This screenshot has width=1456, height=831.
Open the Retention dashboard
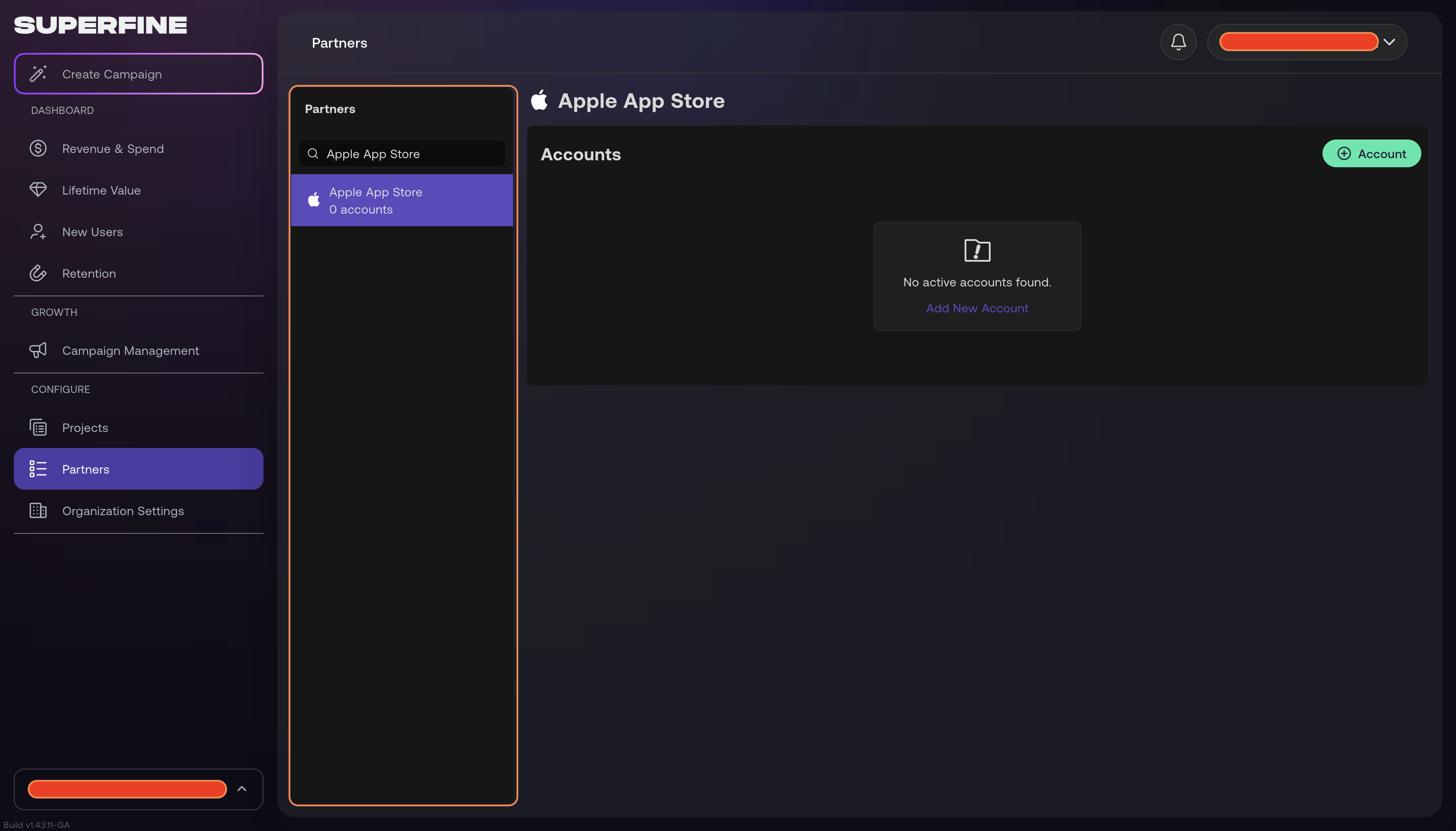tap(139, 273)
